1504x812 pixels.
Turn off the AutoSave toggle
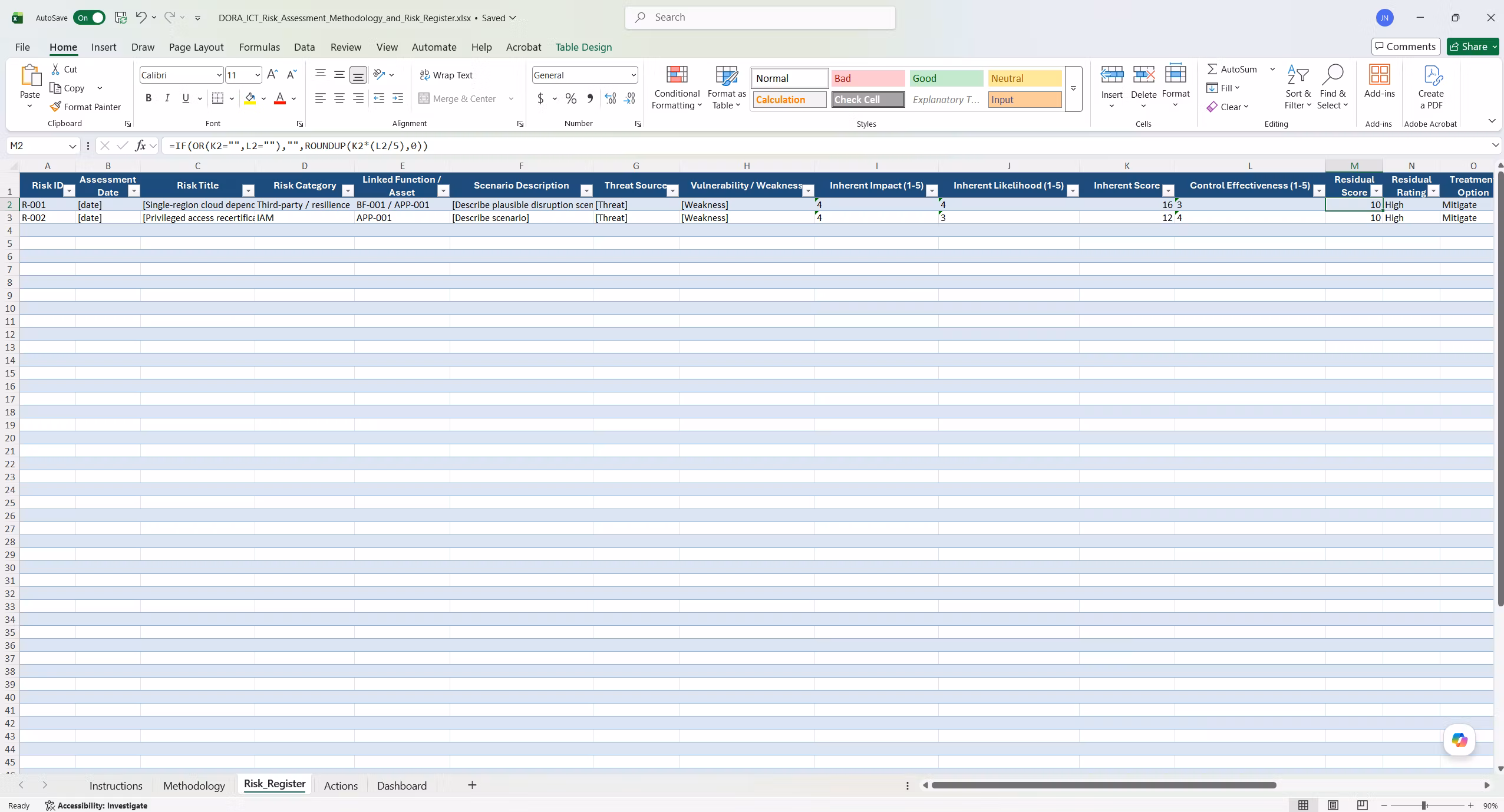[89, 18]
